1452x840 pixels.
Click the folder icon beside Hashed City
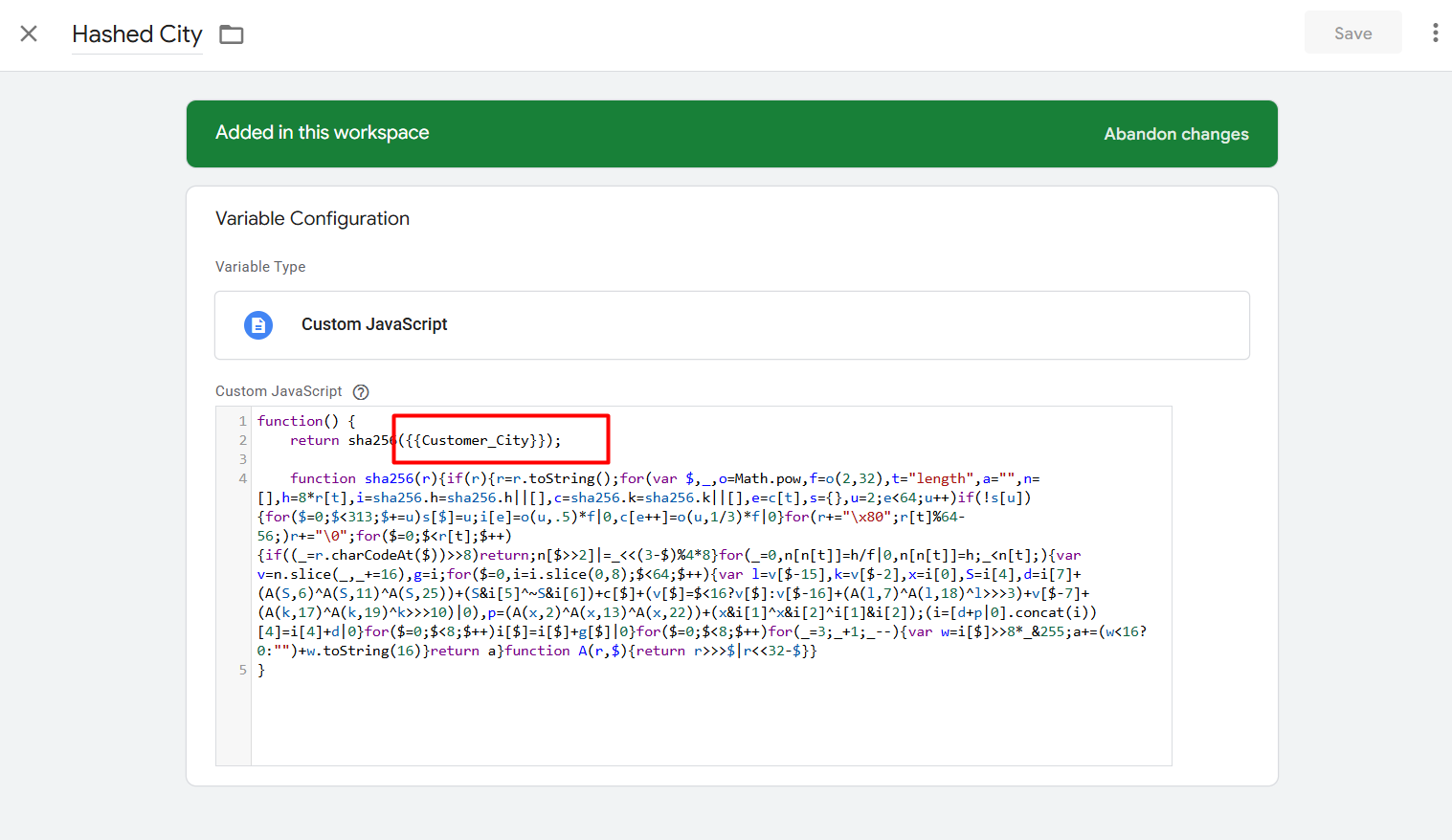coord(232,35)
